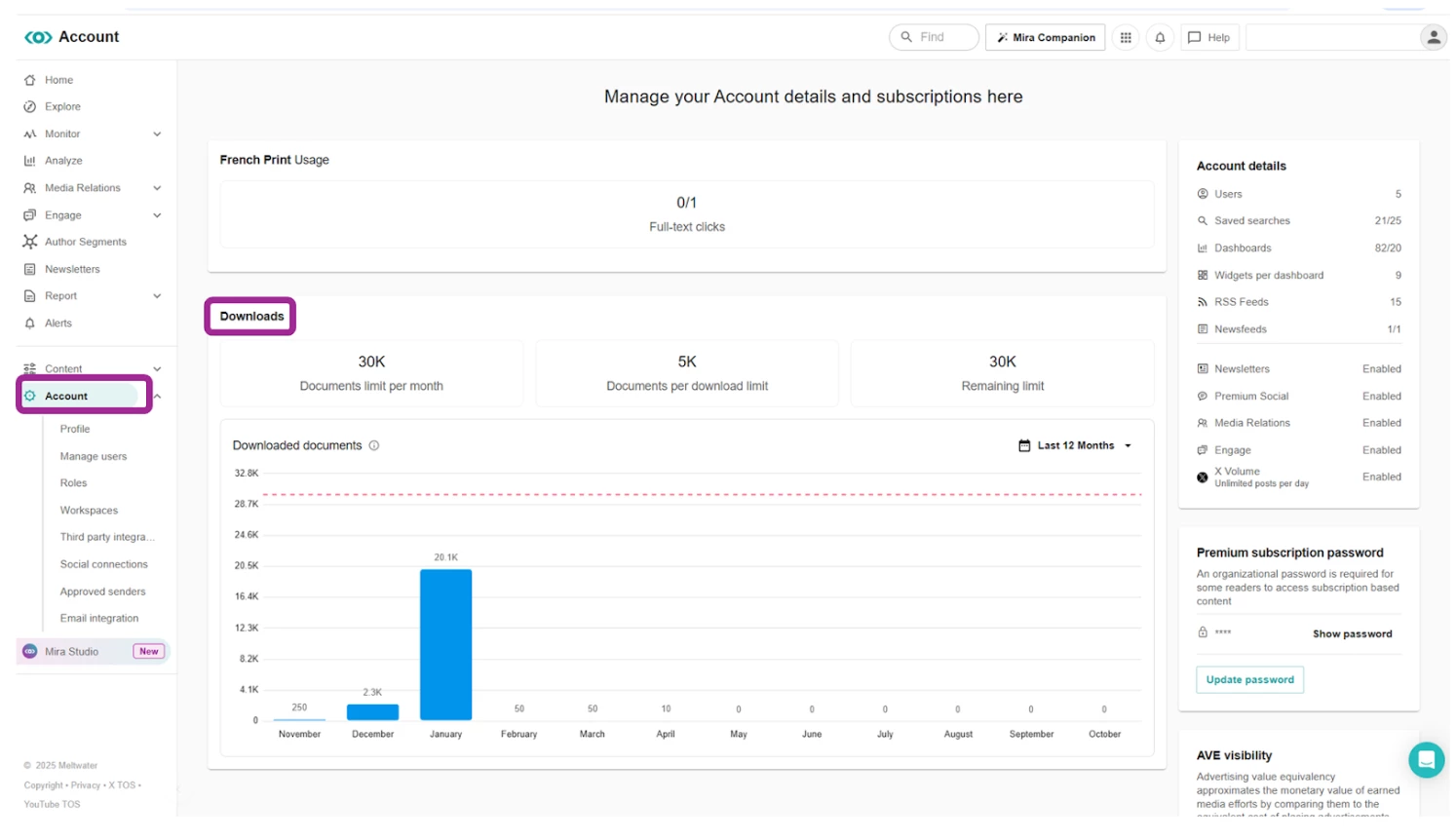The width and height of the screenshot is (1456, 840).
Task: Click the Widgets per dashboard icon
Action: tap(1203, 276)
